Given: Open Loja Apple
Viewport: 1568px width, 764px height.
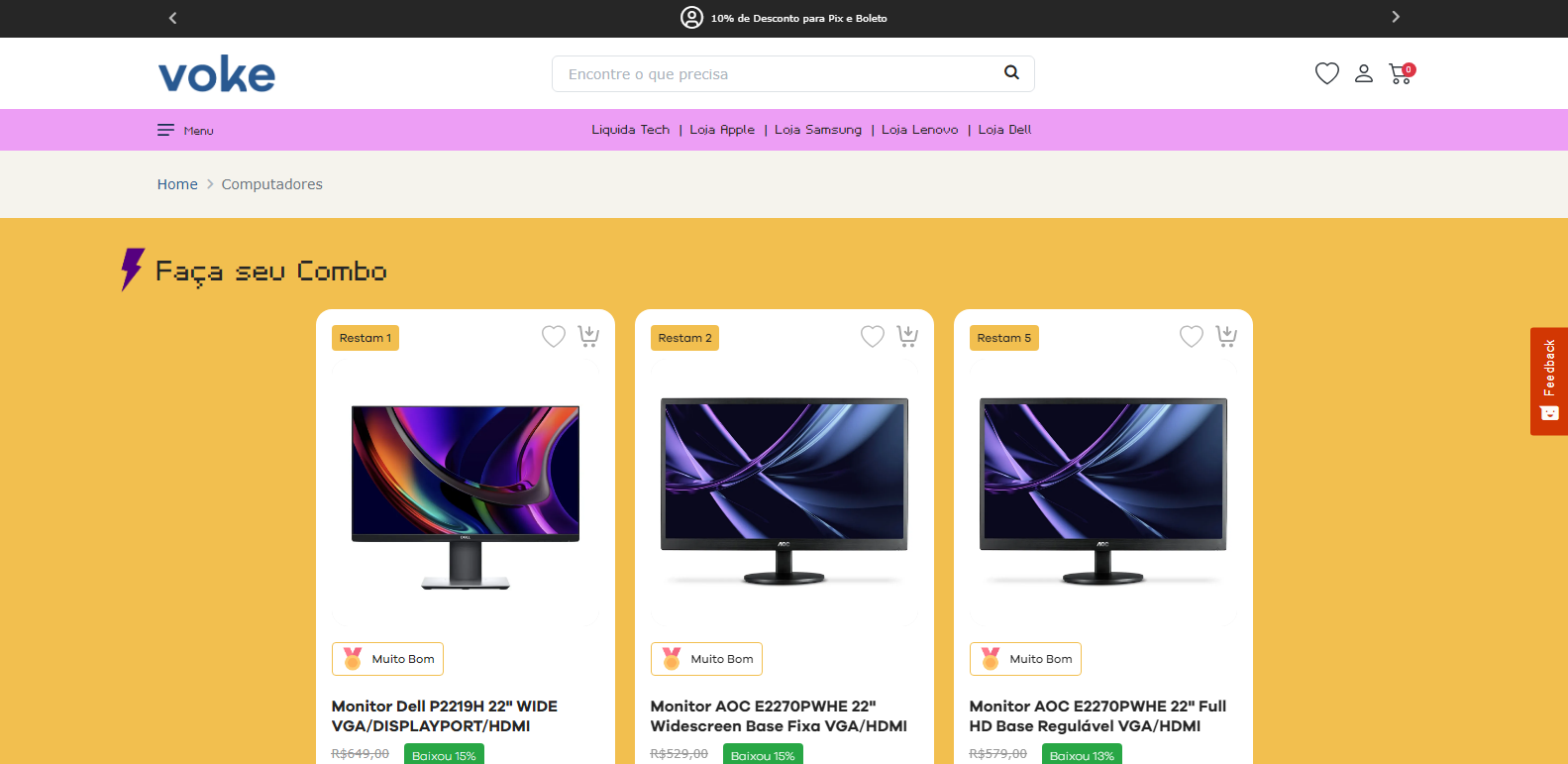Looking at the screenshot, I should pos(722,130).
